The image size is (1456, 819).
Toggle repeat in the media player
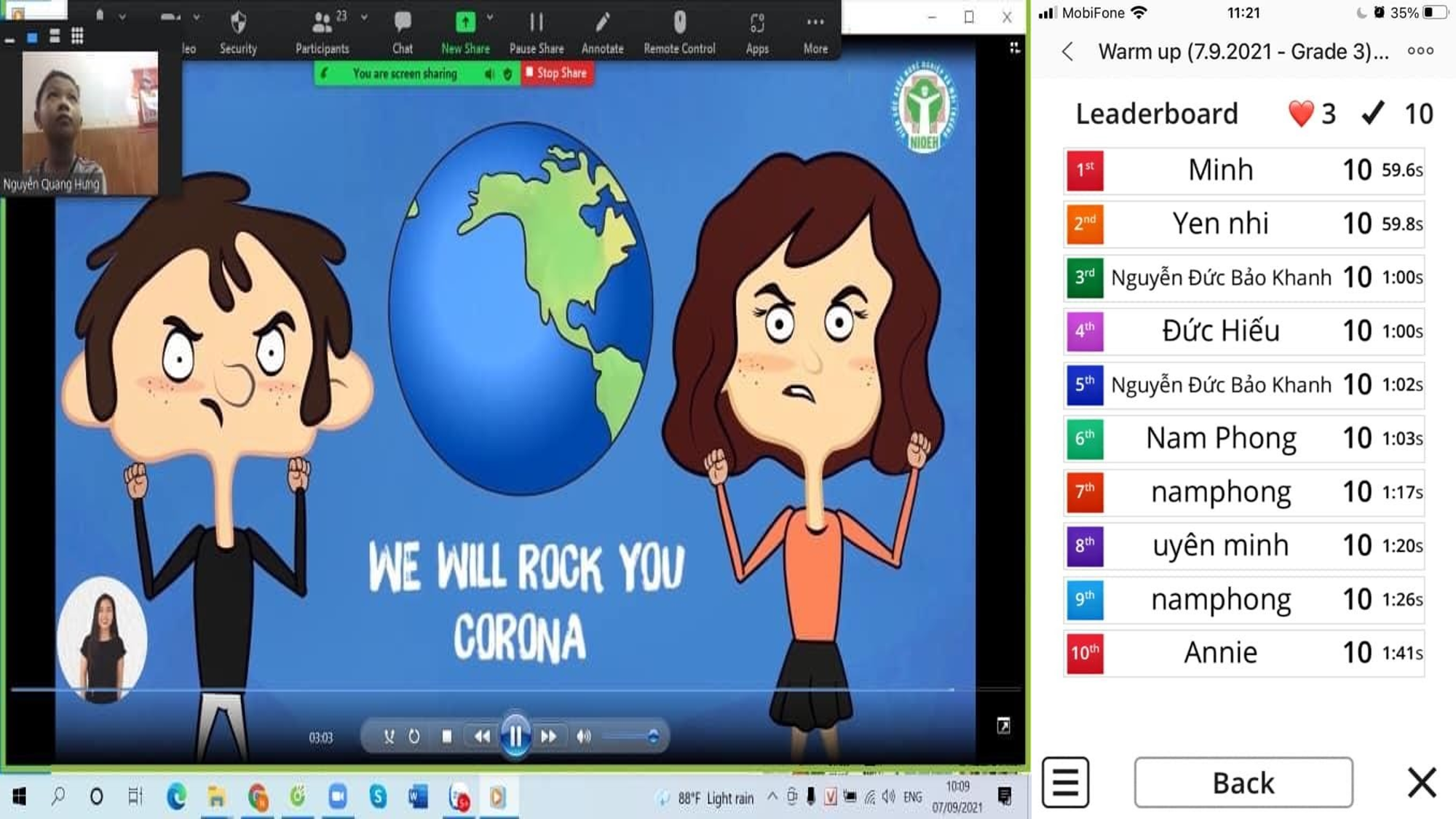(x=414, y=737)
